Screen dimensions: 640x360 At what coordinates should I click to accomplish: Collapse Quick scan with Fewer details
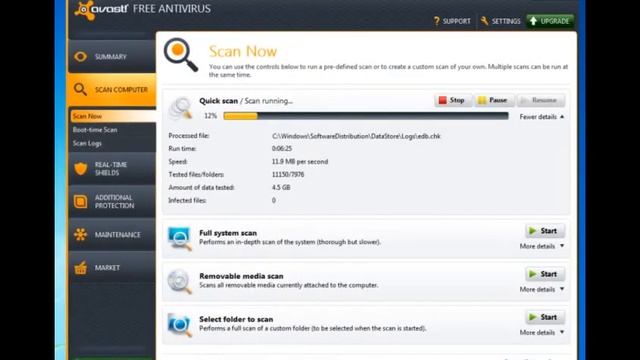(542, 117)
